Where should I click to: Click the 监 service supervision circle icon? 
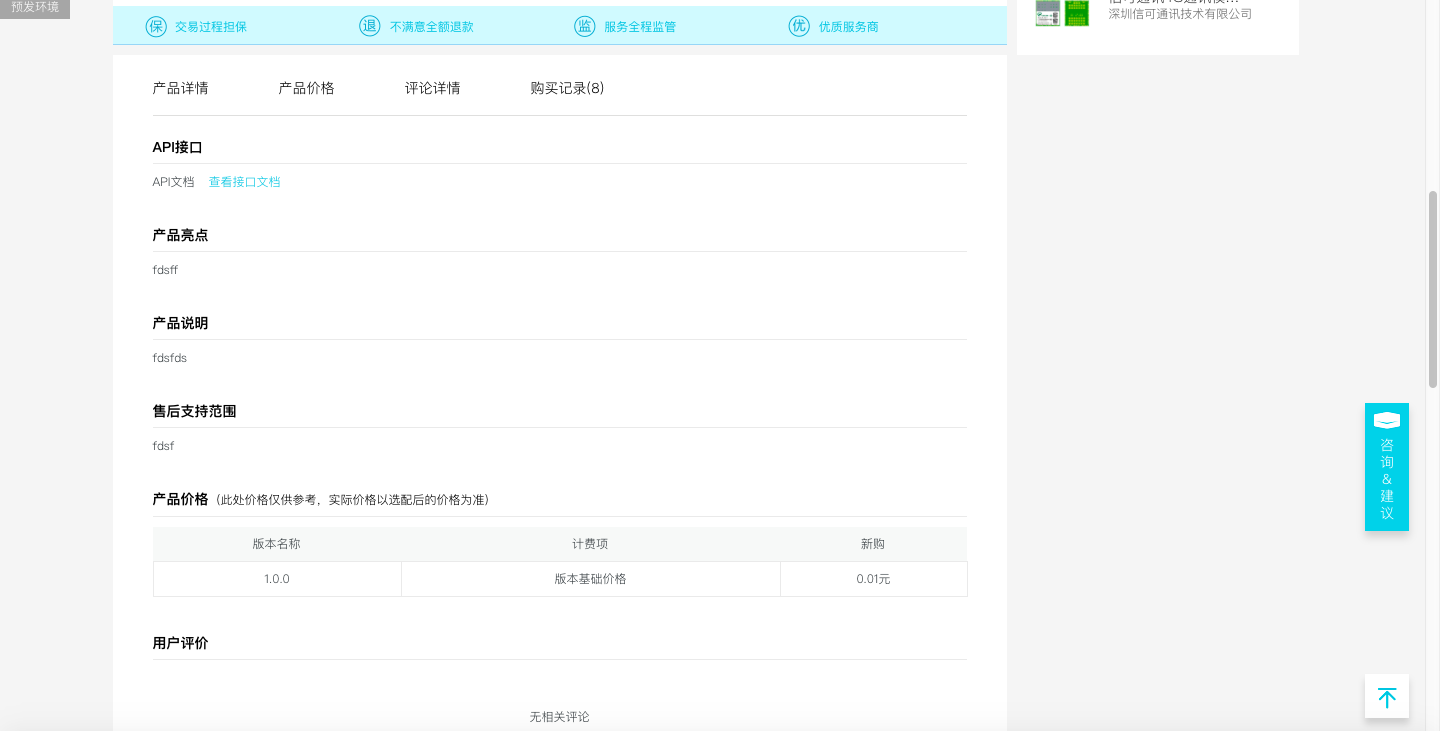pos(585,26)
